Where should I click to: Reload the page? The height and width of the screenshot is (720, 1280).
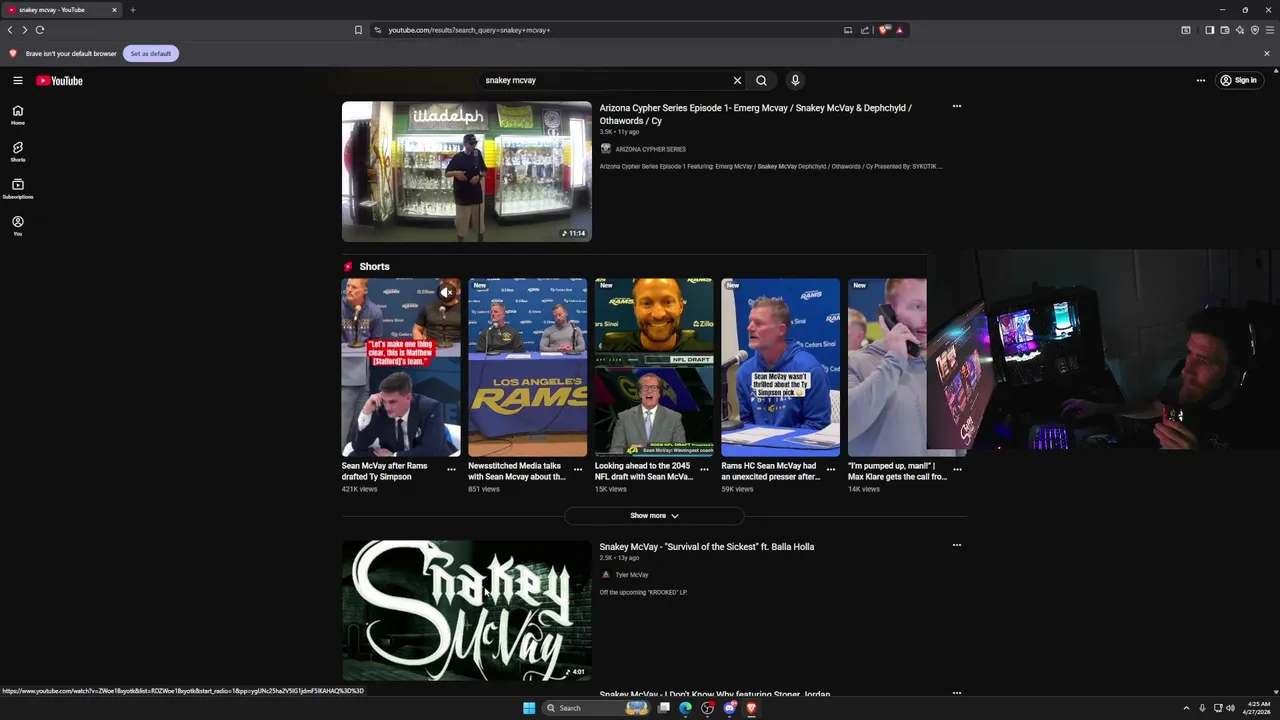click(40, 30)
